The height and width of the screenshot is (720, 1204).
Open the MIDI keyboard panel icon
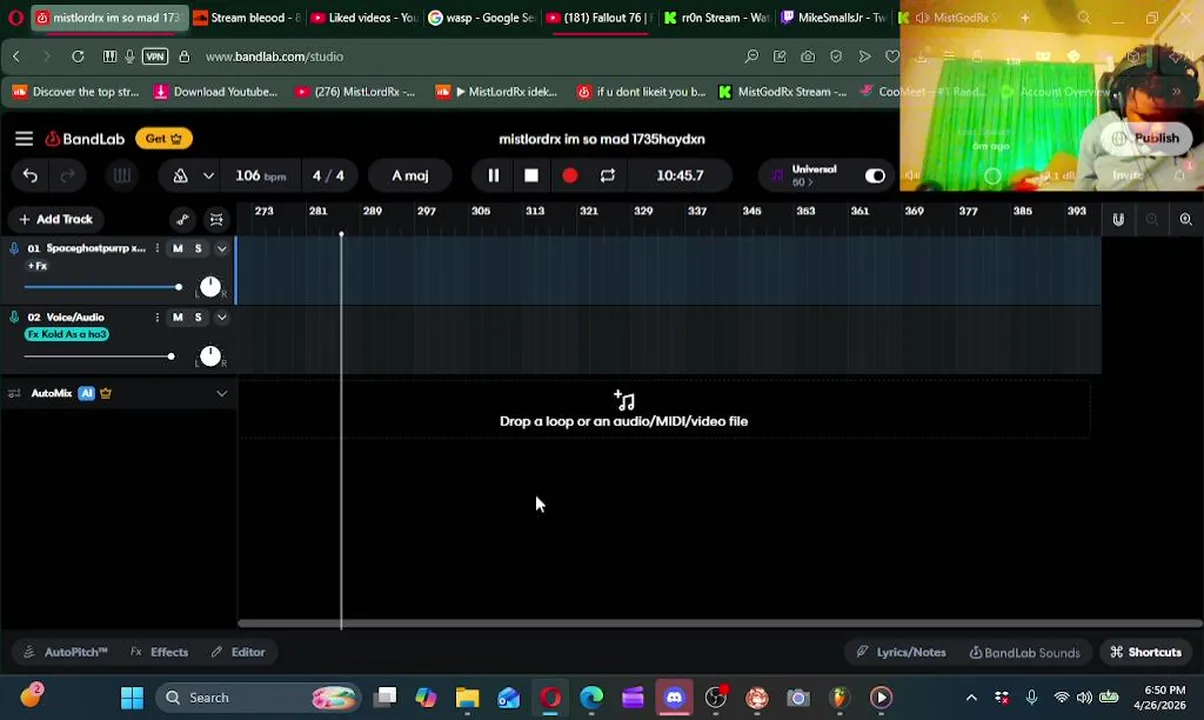[x=122, y=176]
